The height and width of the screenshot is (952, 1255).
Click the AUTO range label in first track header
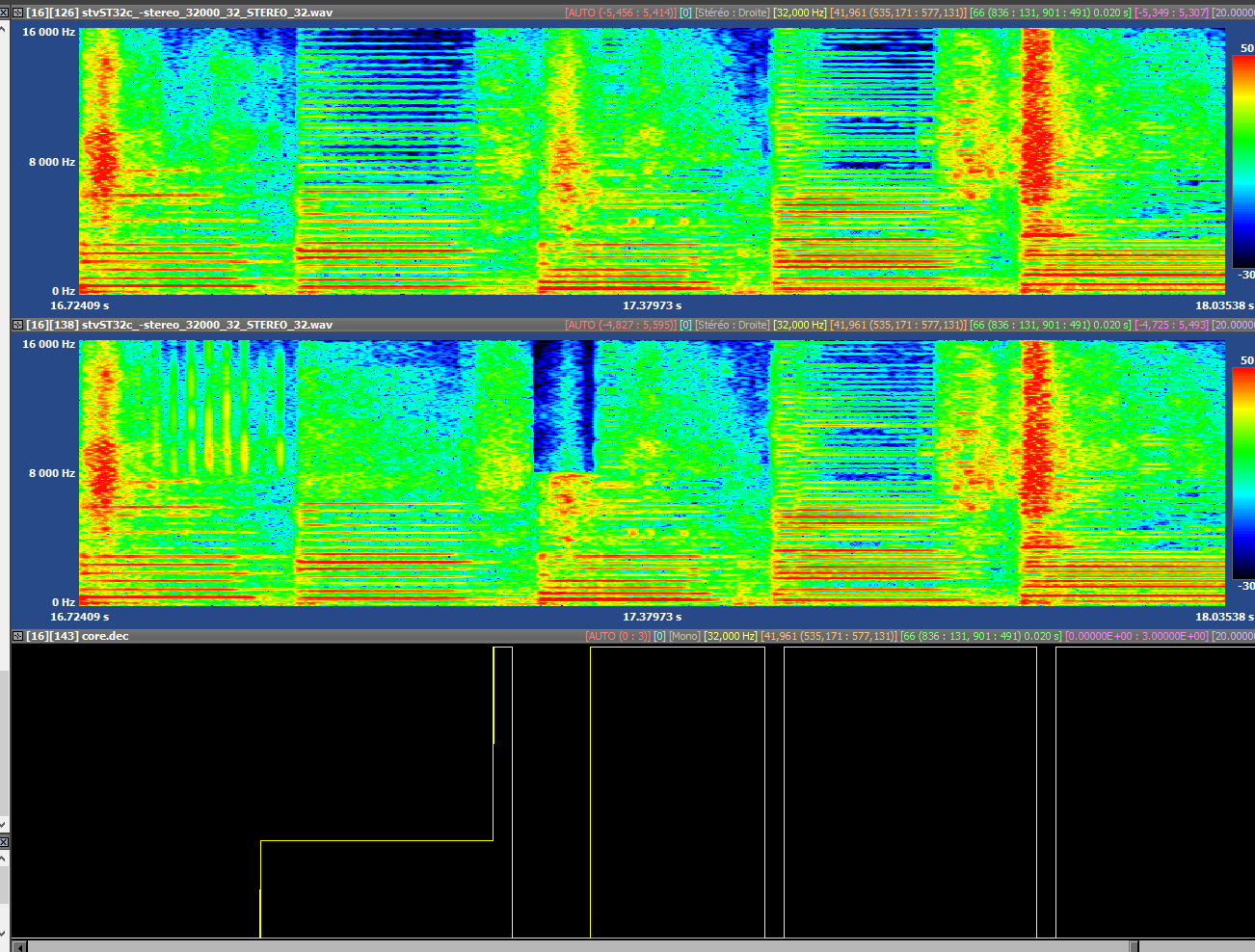[x=620, y=13]
